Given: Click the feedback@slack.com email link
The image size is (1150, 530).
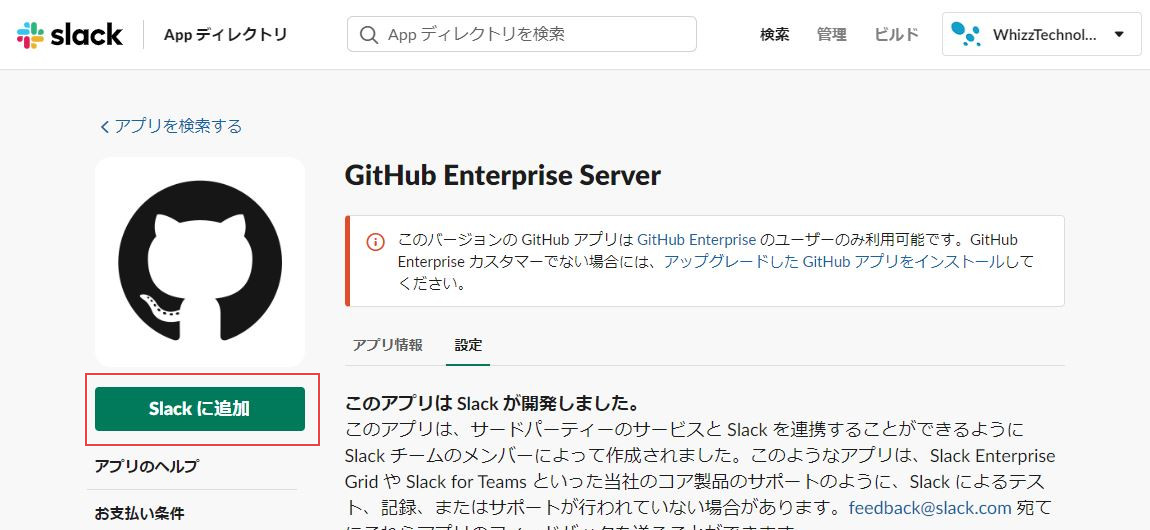Looking at the screenshot, I should click(x=930, y=507).
